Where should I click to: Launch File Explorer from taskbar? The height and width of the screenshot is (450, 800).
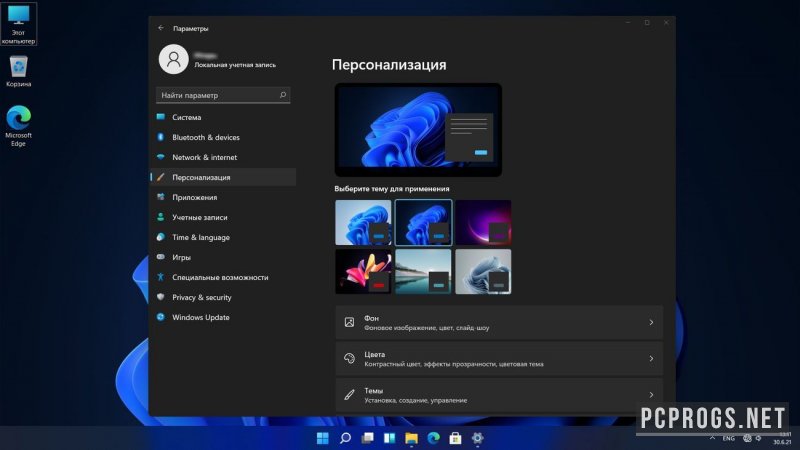[411, 438]
